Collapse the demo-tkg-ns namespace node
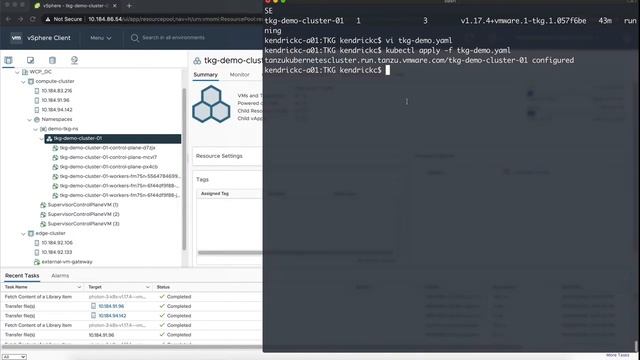This screenshot has width=640, height=360. pos(36,129)
